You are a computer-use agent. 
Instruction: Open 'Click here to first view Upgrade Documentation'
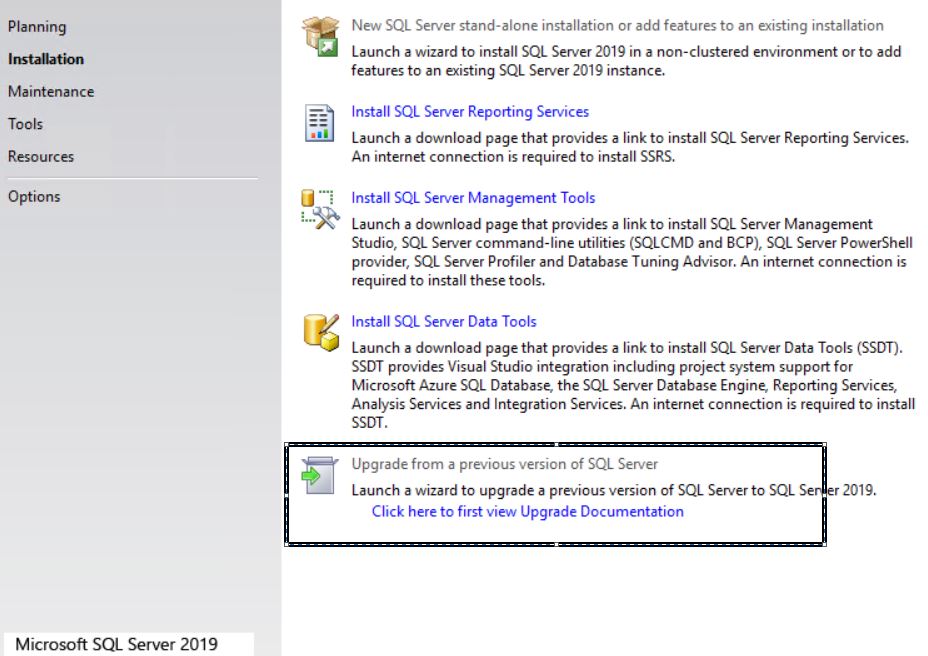point(528,511)
